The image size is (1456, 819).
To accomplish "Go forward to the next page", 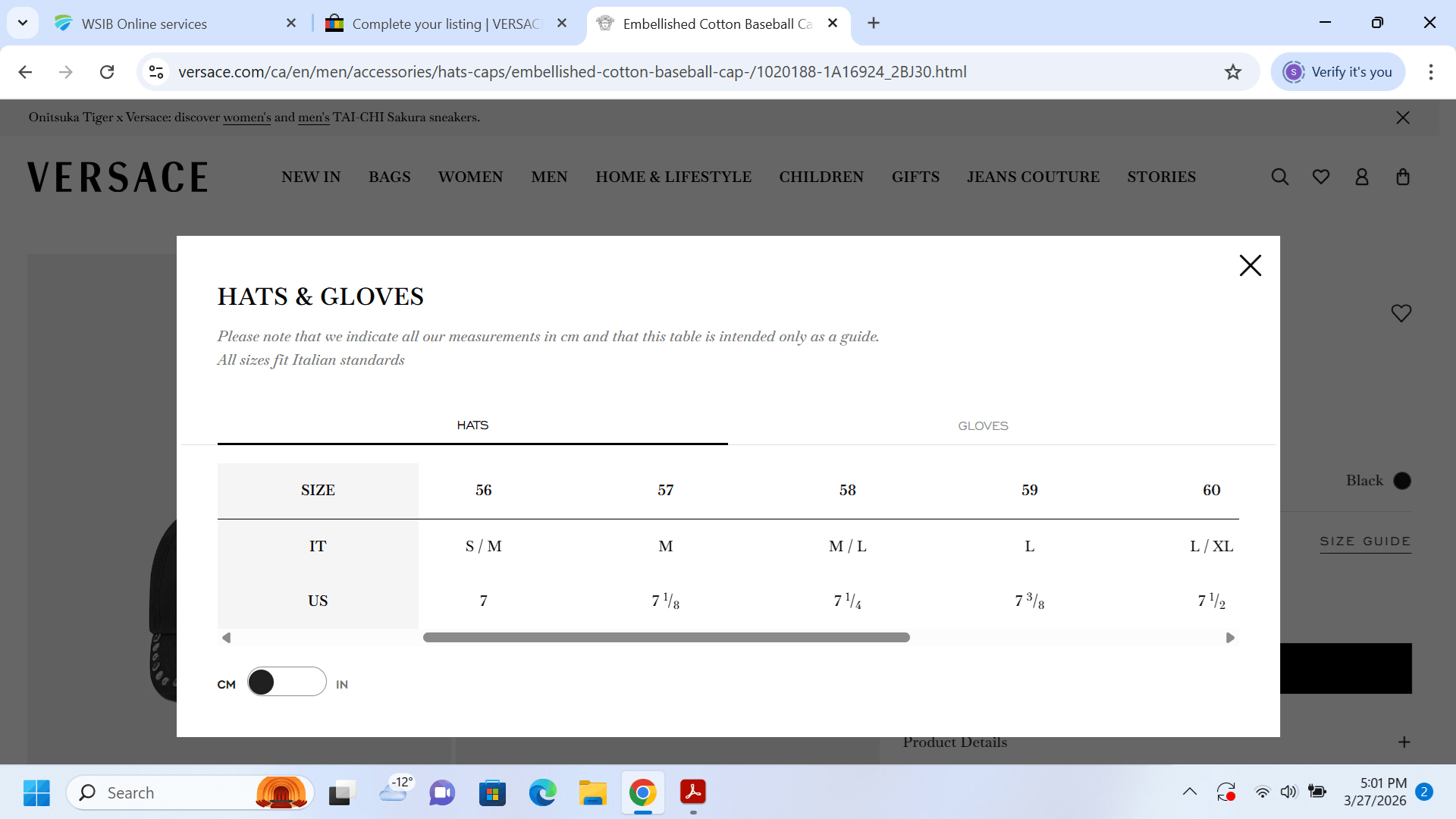I will pyautogui.click(x=66, y=72).
